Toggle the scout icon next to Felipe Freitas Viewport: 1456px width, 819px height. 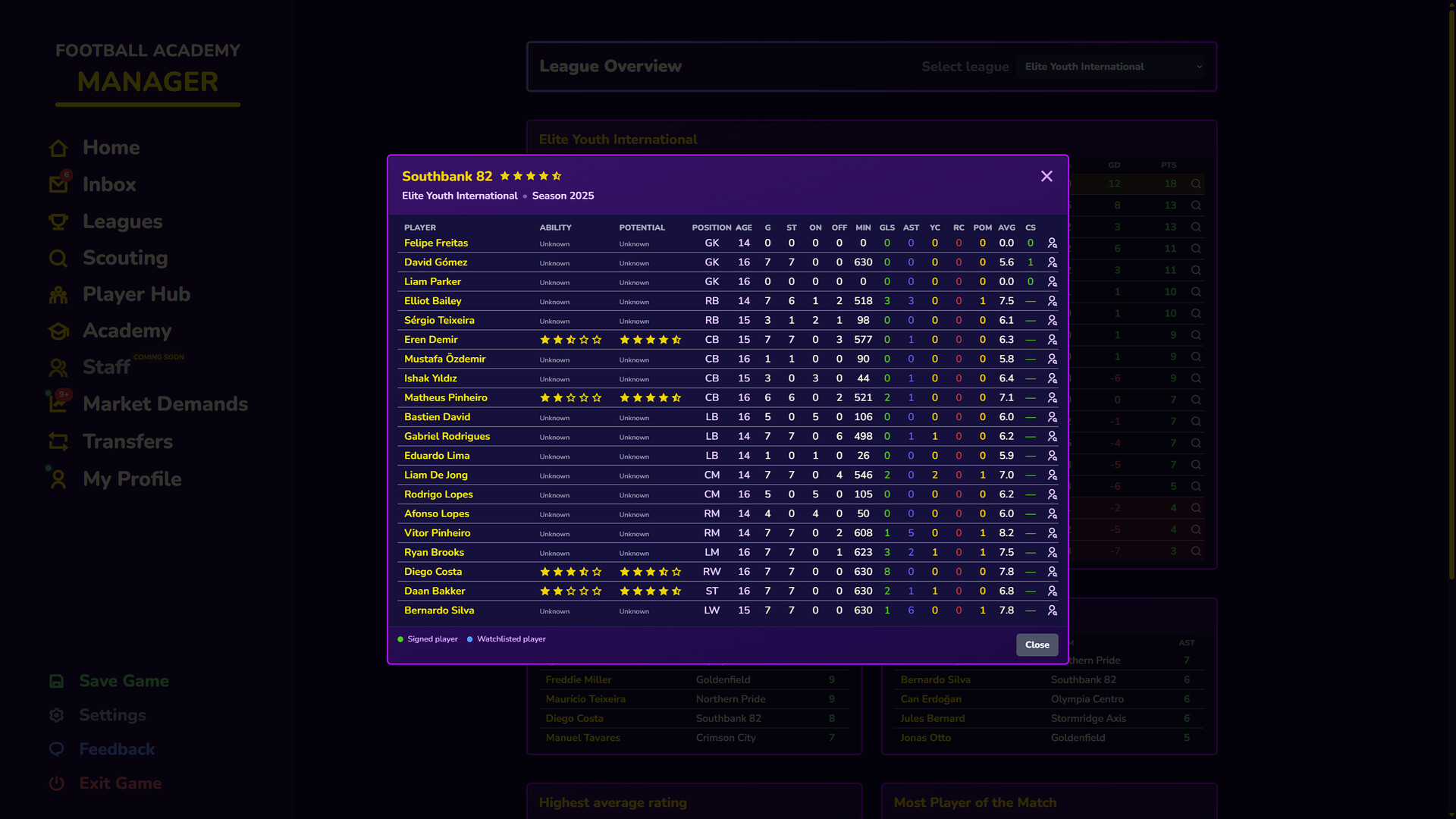coord(1053,243)
